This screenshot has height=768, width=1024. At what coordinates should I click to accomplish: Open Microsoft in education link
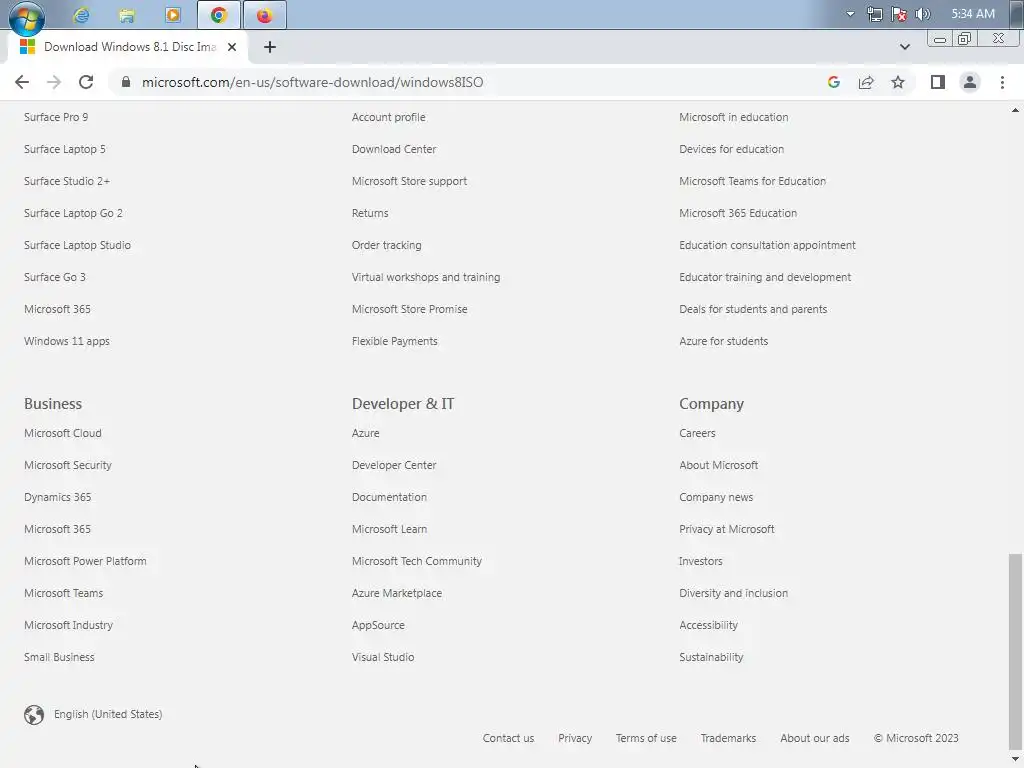click(x=733, y=118)
